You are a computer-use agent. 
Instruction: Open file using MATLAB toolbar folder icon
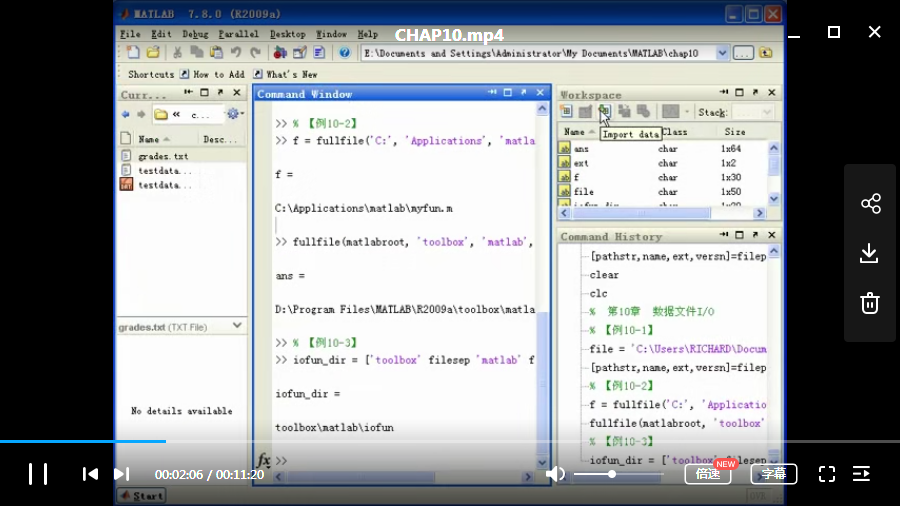pyautogui.click(x=153, y=53)
